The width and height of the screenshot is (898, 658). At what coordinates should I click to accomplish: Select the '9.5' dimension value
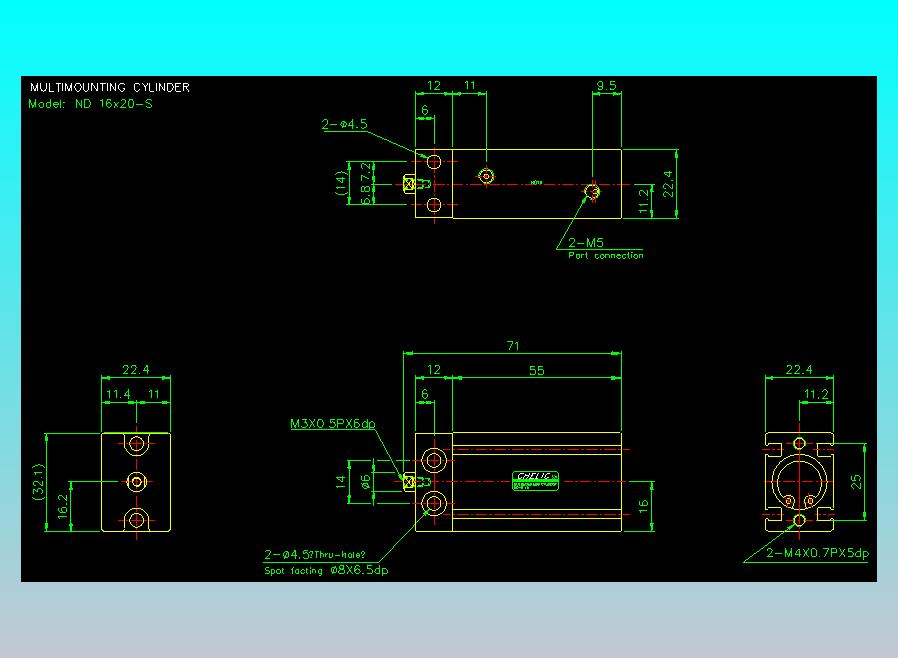(x=606, y=86)
